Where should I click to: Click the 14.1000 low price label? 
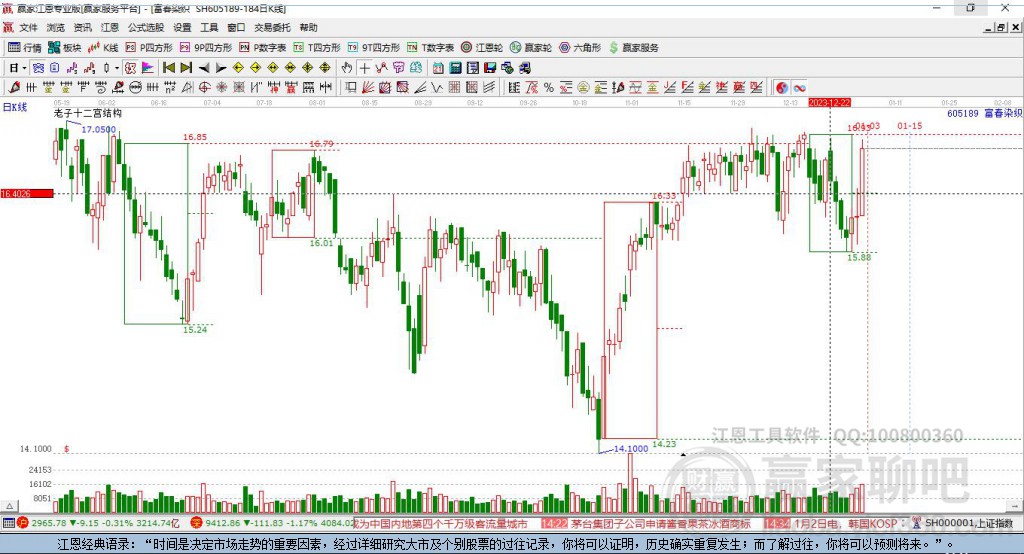click(x=631, y=448)
